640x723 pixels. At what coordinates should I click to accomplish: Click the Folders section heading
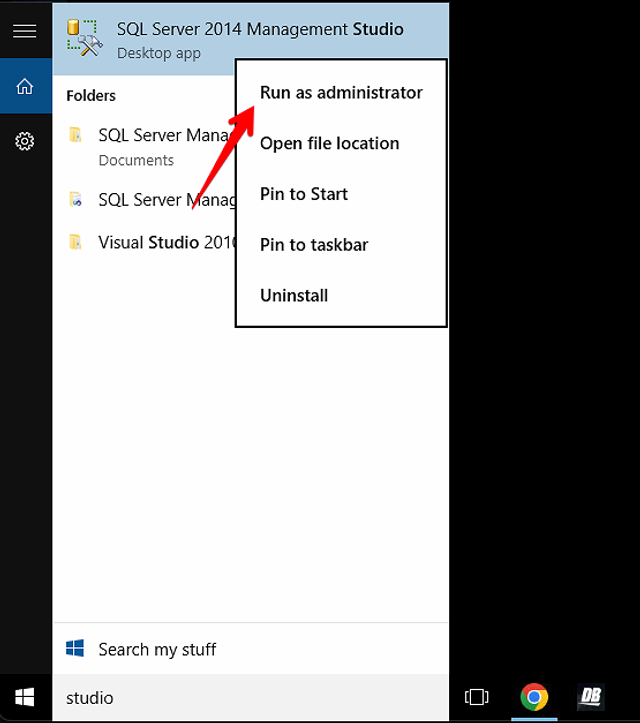(x=91, y=95)
